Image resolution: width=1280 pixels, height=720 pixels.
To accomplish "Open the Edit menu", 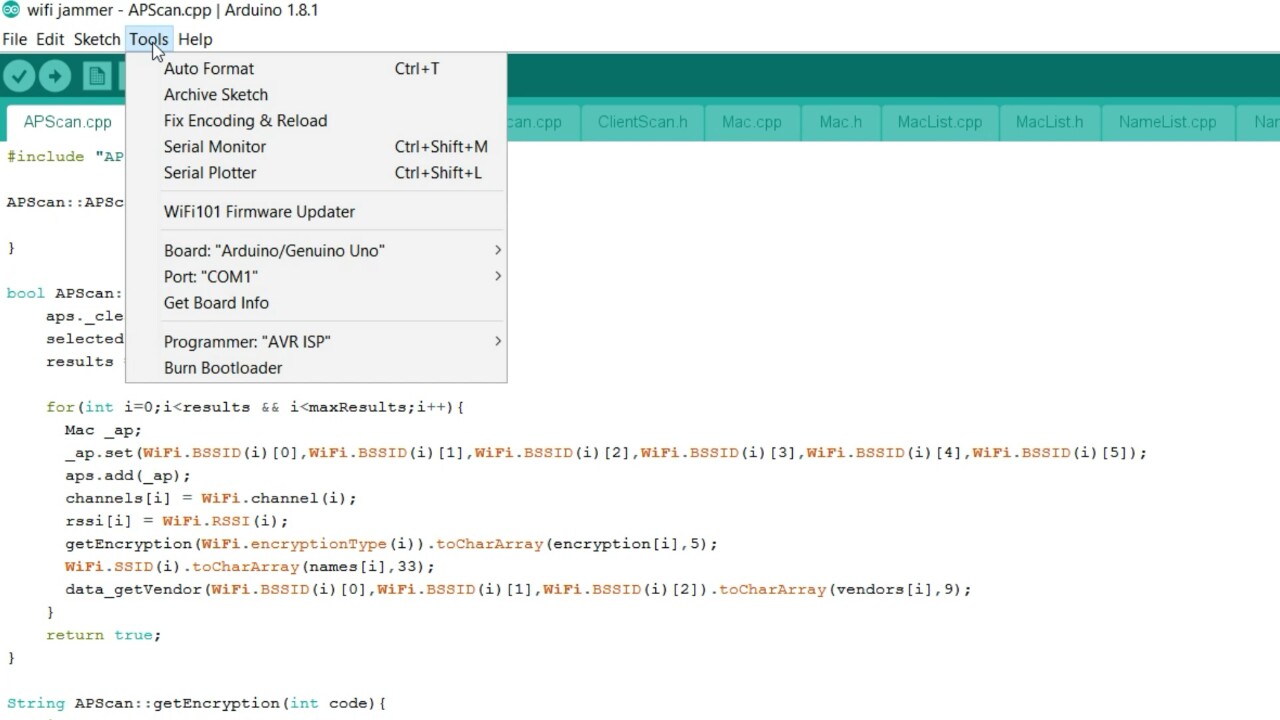I will pyautogui.click(x=50, y=39).
